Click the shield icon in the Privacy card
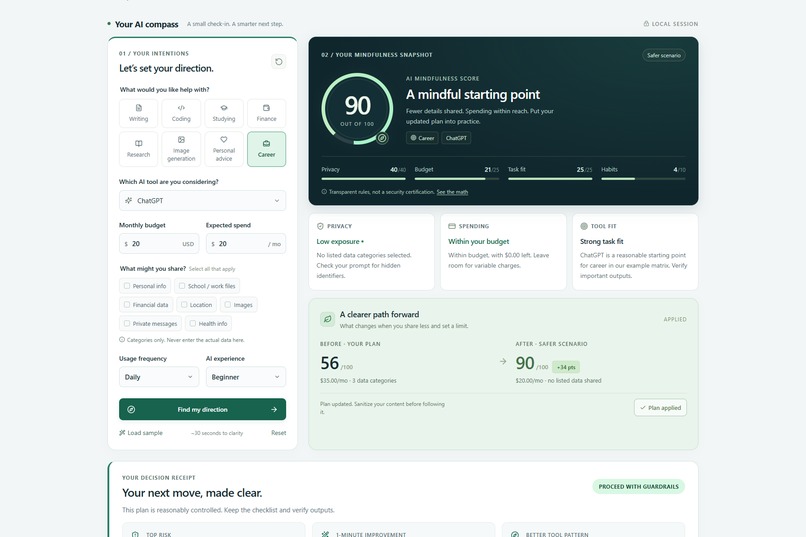 [320, 226]
